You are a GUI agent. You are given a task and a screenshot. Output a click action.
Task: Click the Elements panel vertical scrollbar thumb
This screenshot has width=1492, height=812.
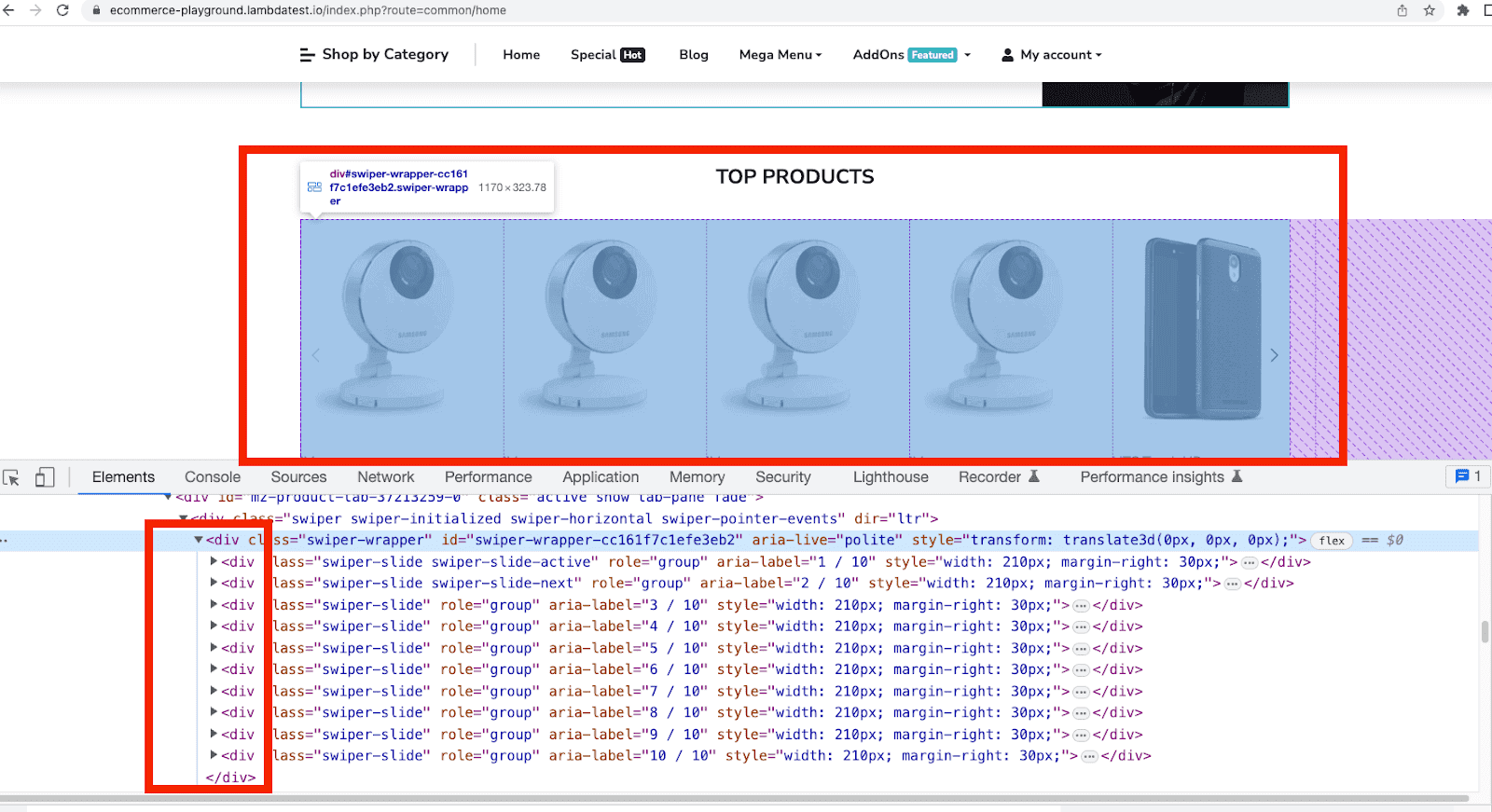1485,631
